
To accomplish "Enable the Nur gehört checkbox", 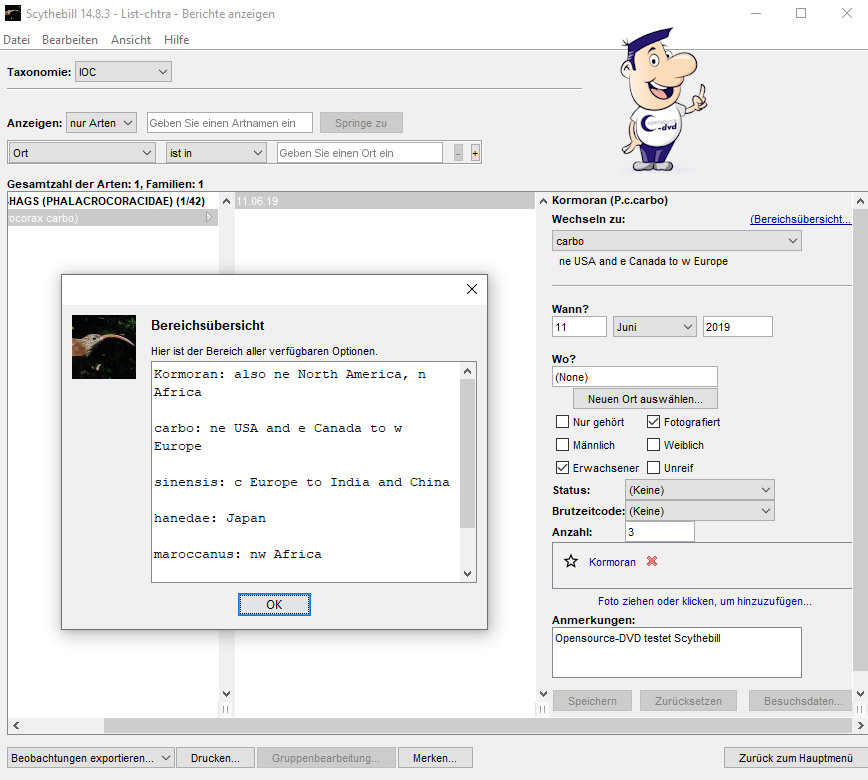I will (x=562, y=422).
